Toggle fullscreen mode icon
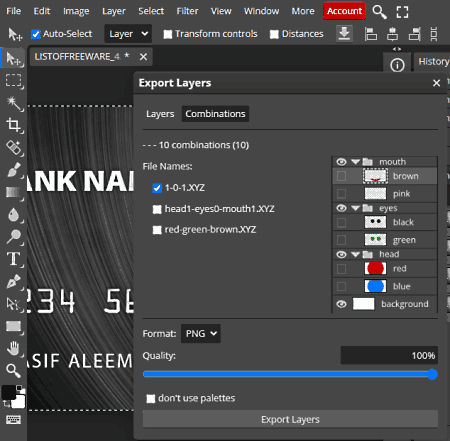This screenshot has width=450, height=441. pos(402,12)
